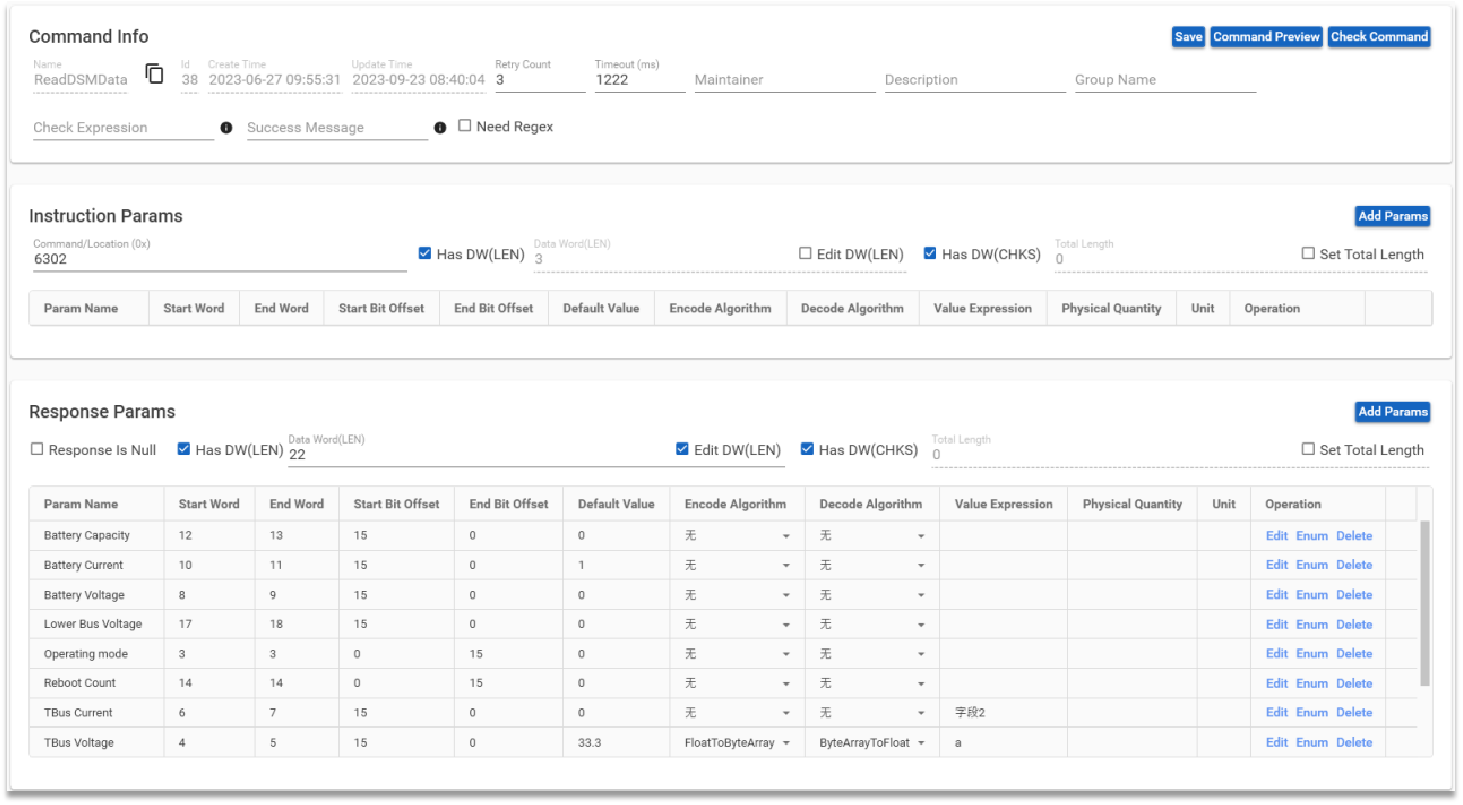Viewport: 1463px width, 805px height.
Task: Uncheck Has DW(LEN) in Instruction Params
Action: coord(425,254)
